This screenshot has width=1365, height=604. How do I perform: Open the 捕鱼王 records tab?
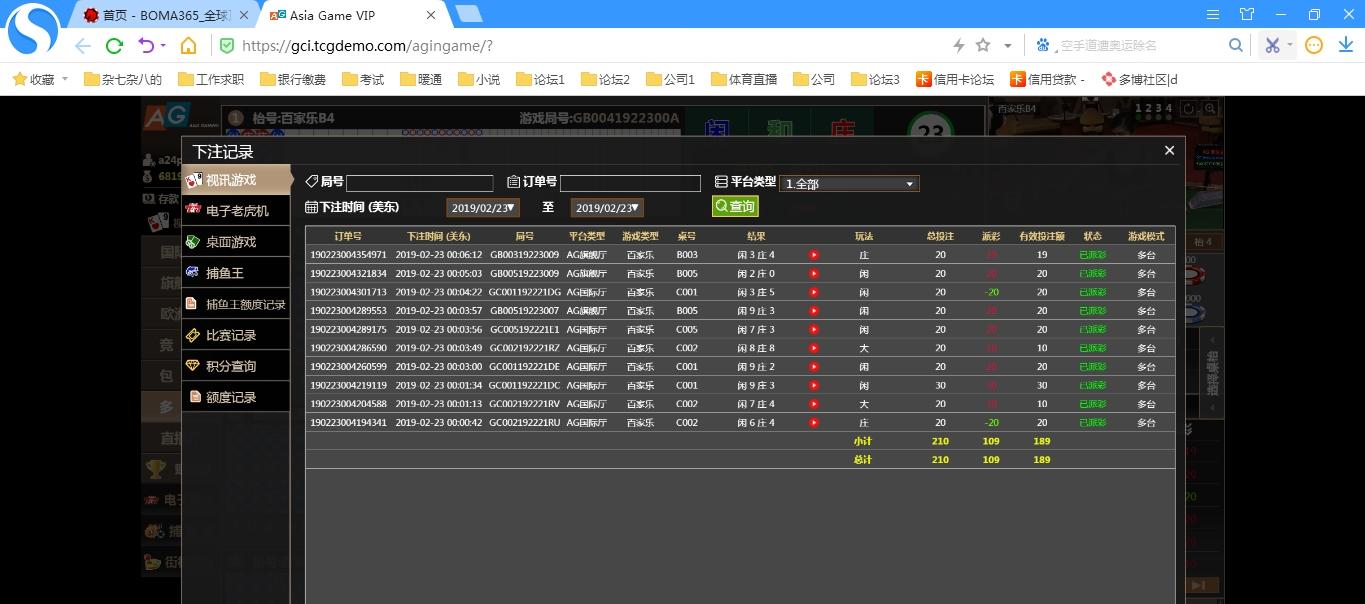click(x=236, y=273)
